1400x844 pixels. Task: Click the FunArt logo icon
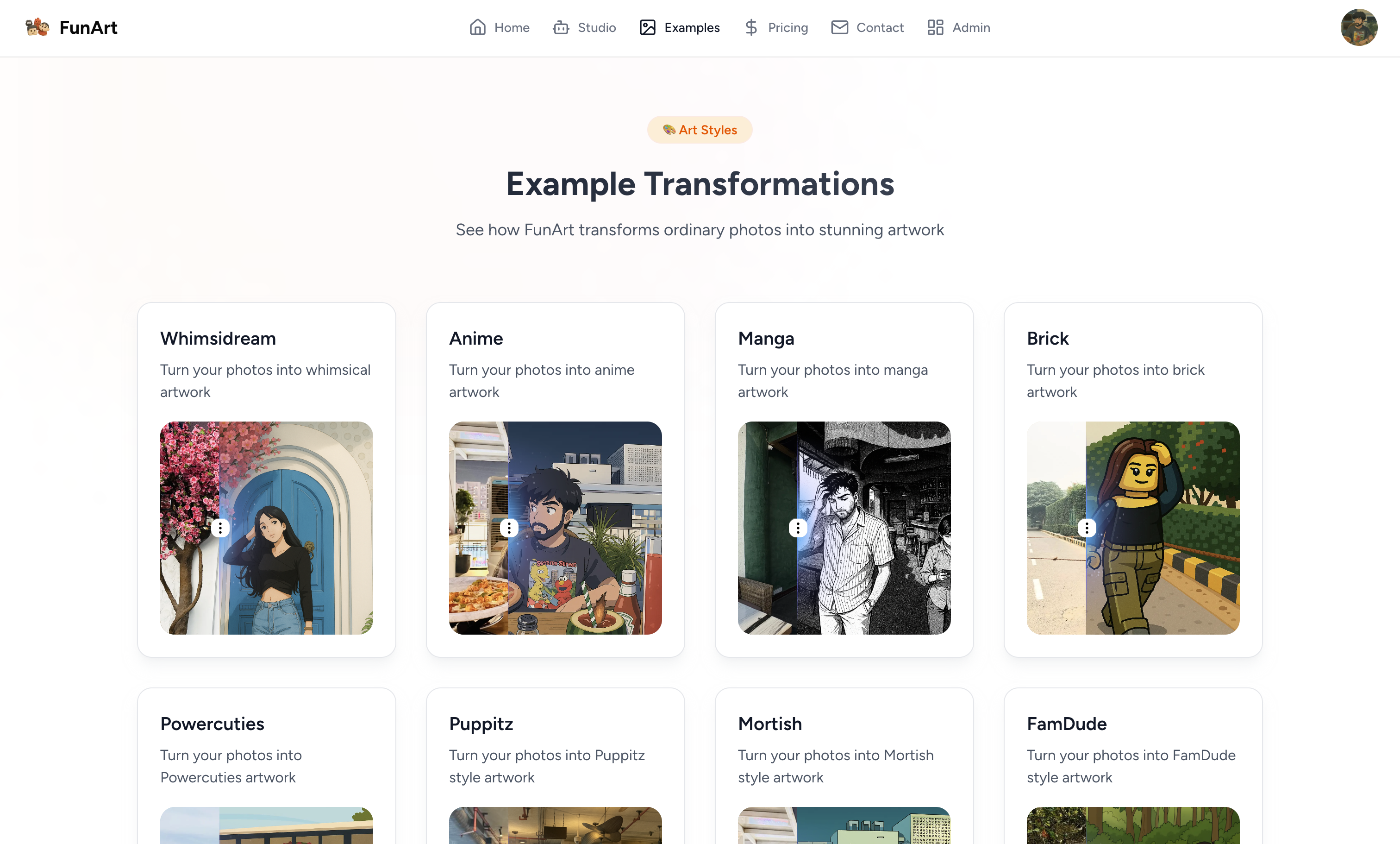click(37, 27)
